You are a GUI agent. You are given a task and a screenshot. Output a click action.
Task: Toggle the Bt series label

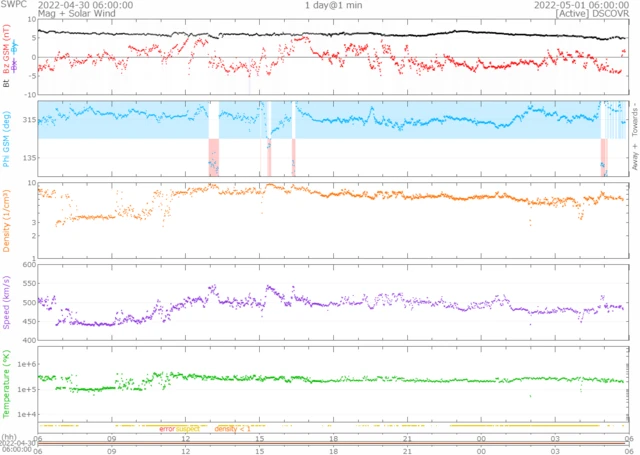pyautogui.click(x=6, y=85)
